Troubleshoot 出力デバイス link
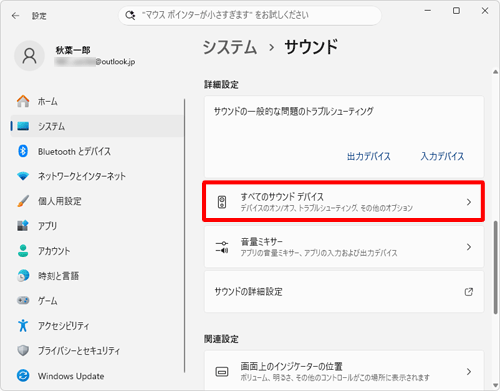The image size is (500, 391). tap(369, 156)
